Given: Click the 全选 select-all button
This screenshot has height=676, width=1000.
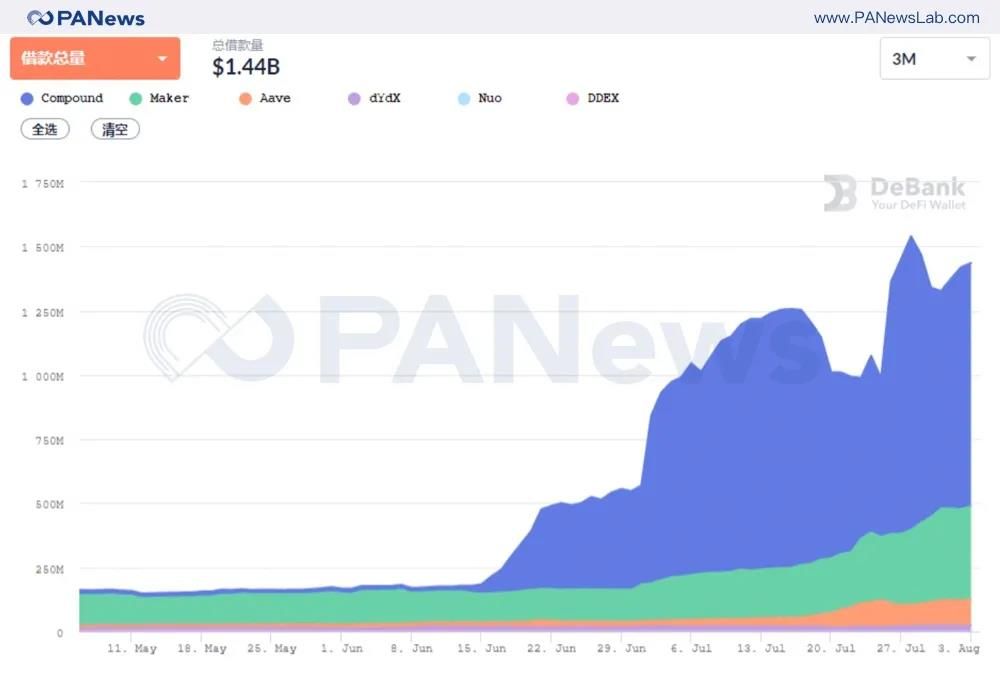Looking at the screenshot, I should pos(45,129).
